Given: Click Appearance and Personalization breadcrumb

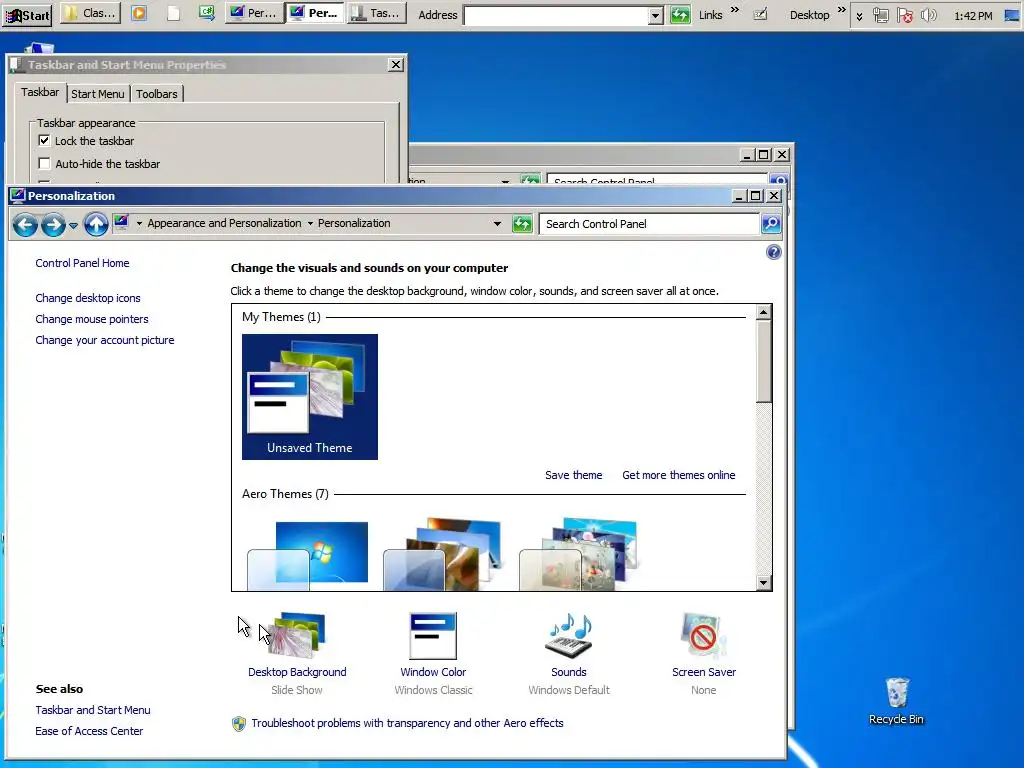Looking at the screenshot, I should pos(224,223).
